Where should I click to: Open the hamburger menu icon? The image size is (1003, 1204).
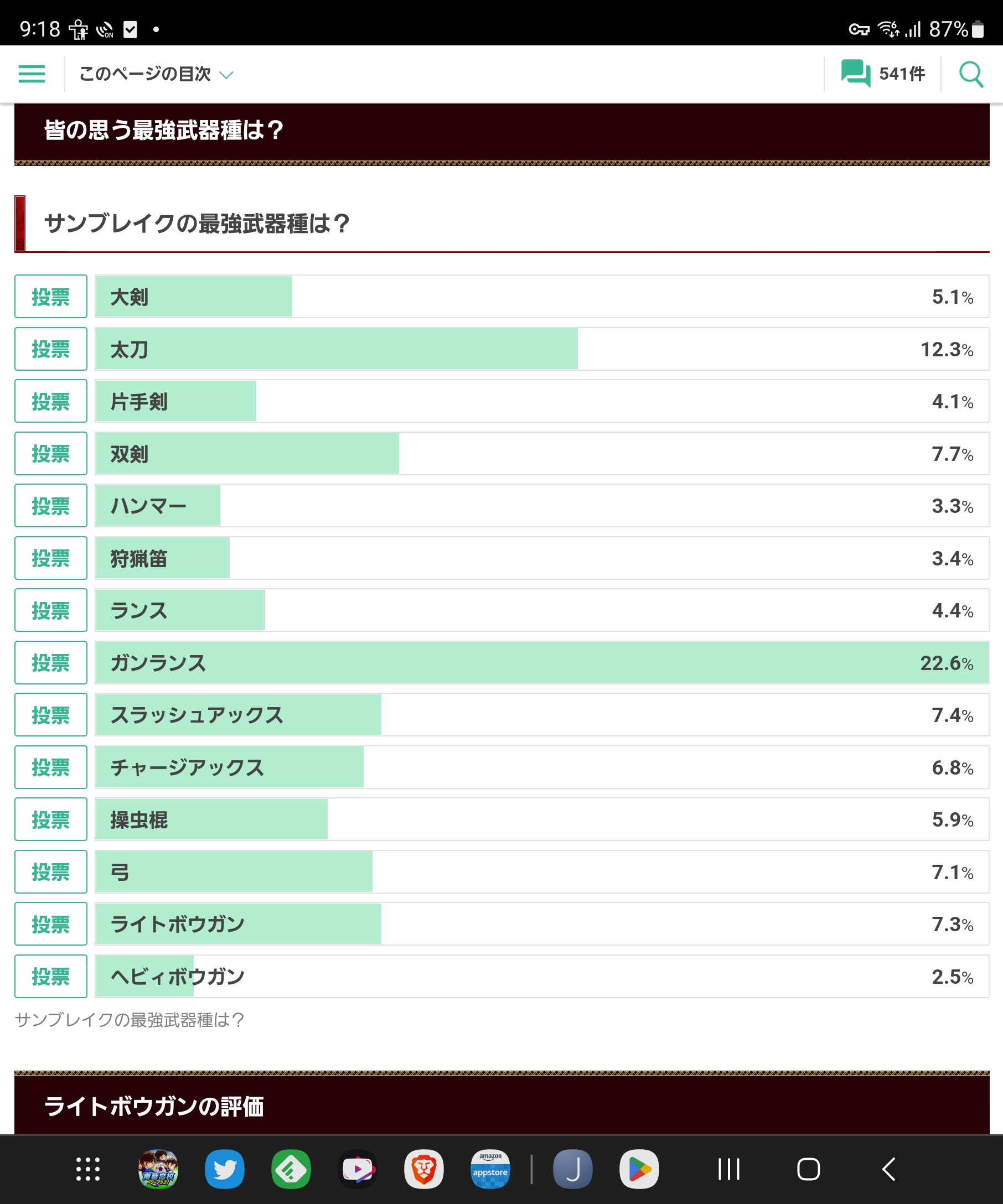(32, 74)
